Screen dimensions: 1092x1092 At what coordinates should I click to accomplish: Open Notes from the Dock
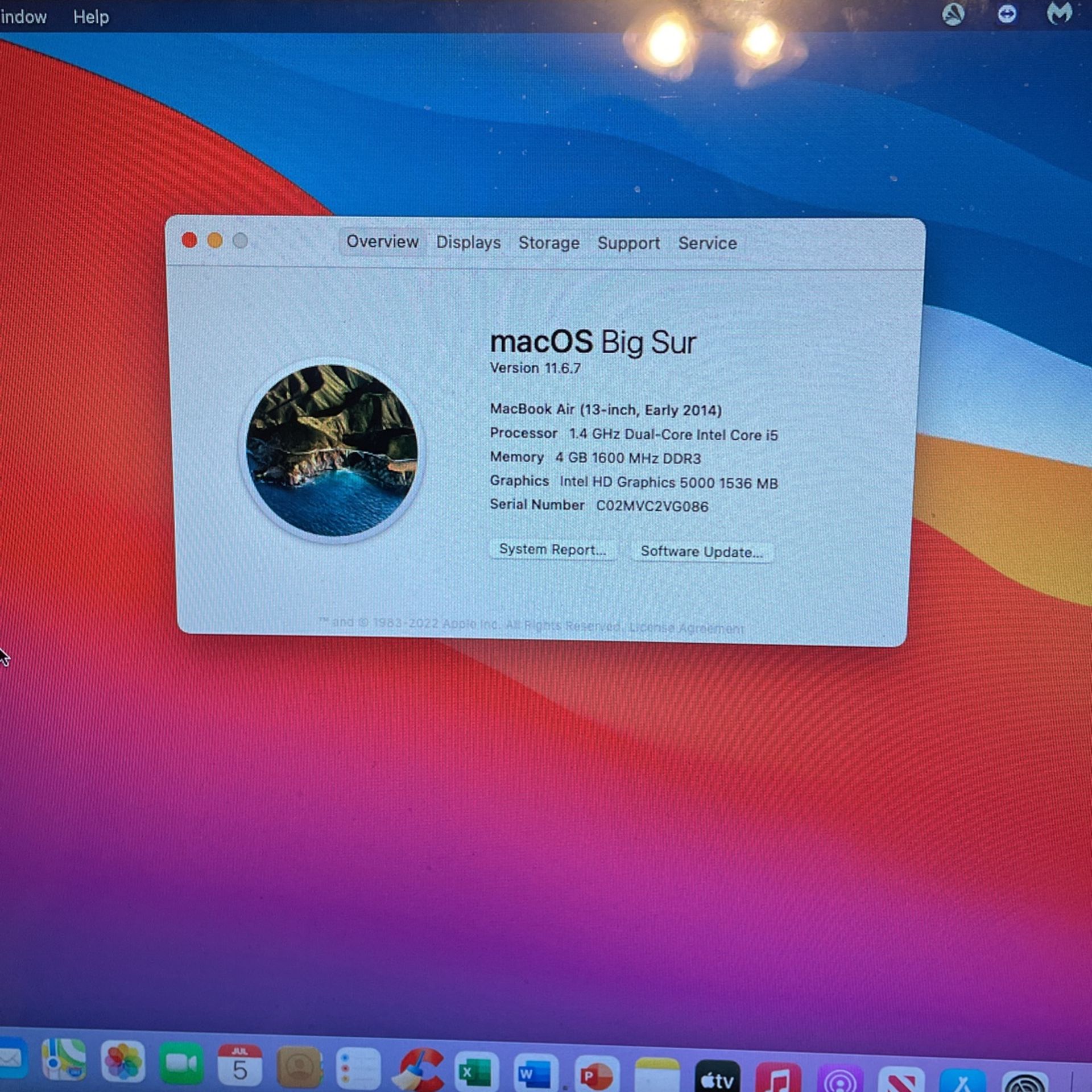tap(657, 1076)
